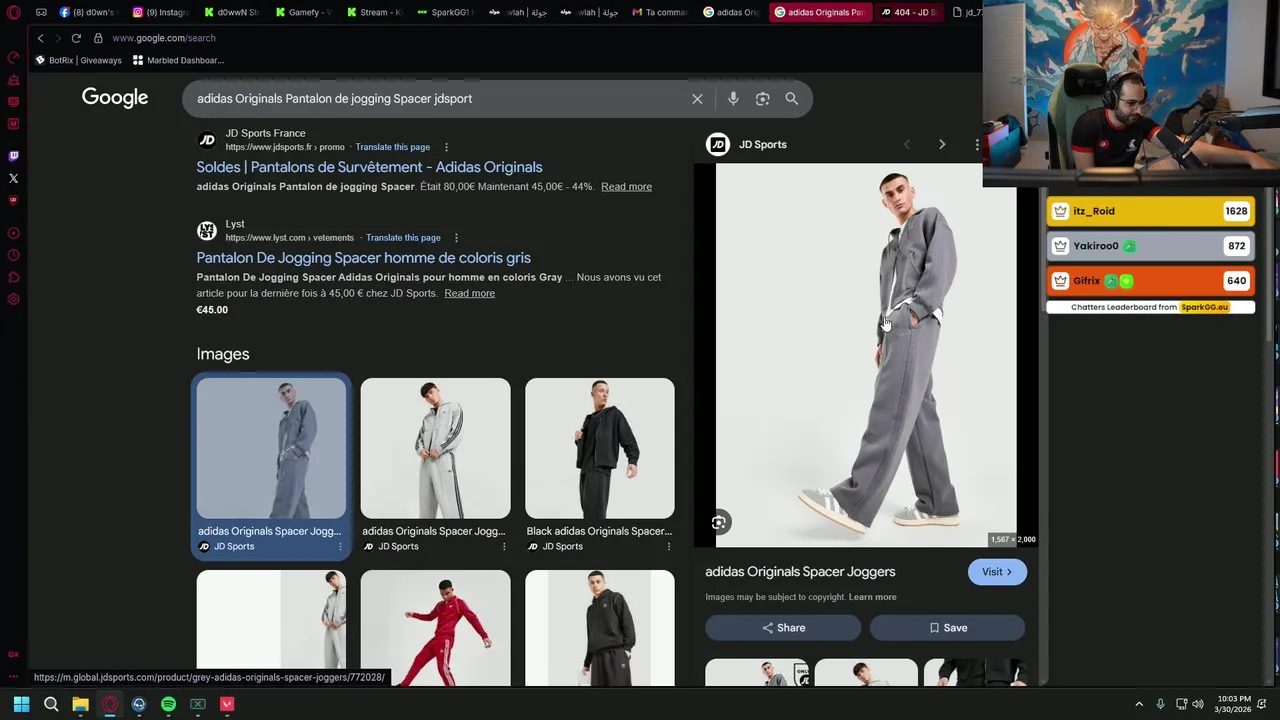Click the JD Sports source name in preview

click(x=762, y=145)
